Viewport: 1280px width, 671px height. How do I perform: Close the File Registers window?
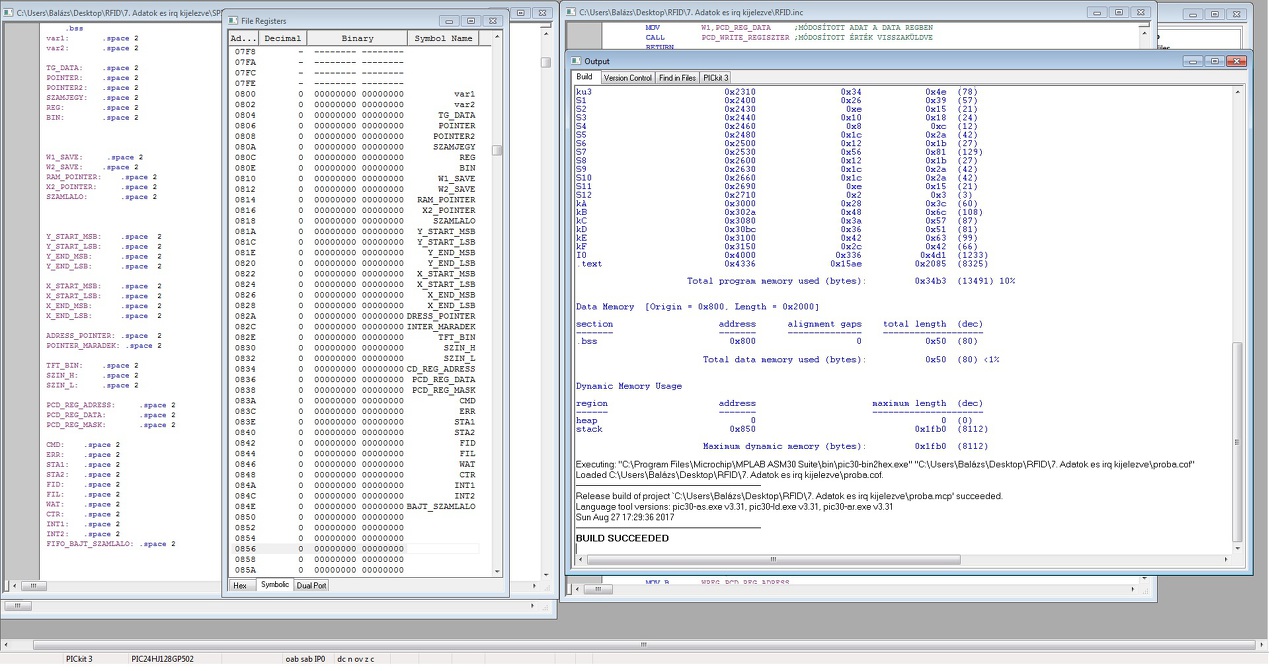pos(492,20)
